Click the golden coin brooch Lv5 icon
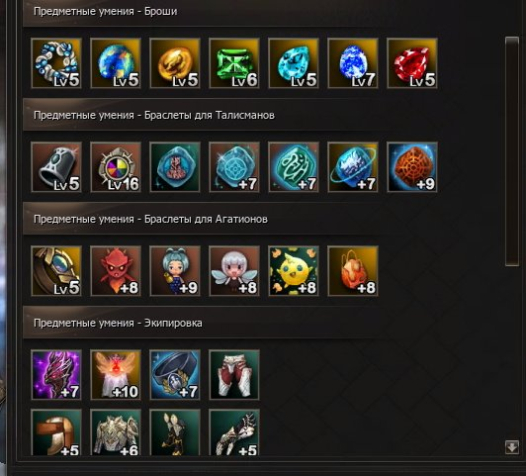526x476 pixels. coord(175,63)
